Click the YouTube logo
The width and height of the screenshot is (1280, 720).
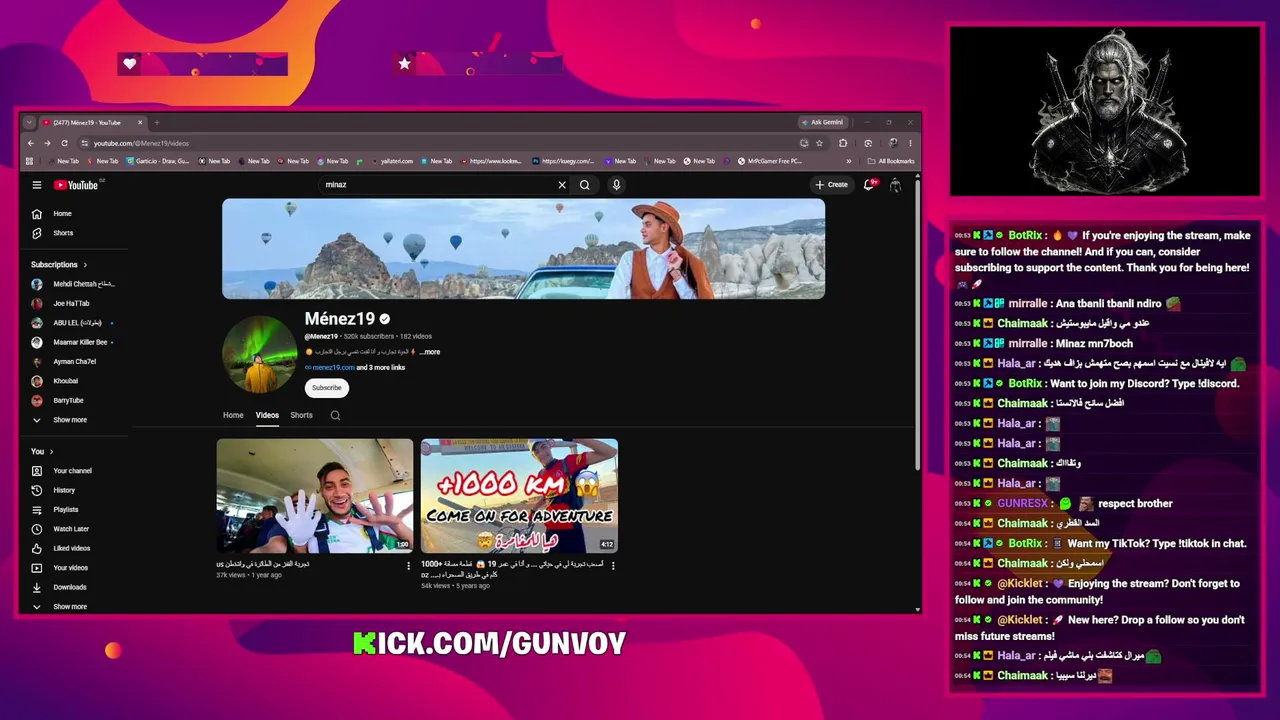[76, 185]
